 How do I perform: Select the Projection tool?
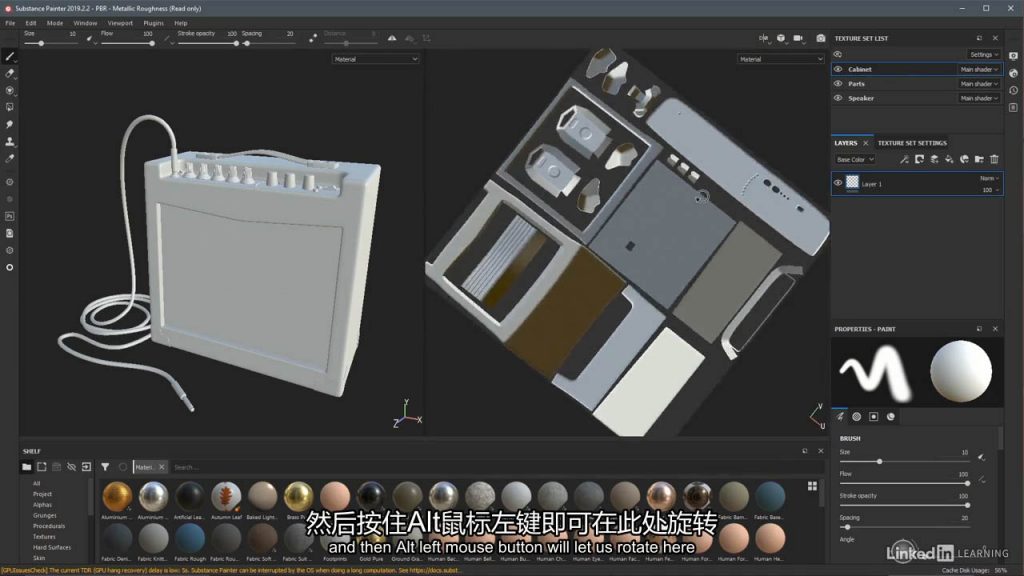click(x=10, y=91)
